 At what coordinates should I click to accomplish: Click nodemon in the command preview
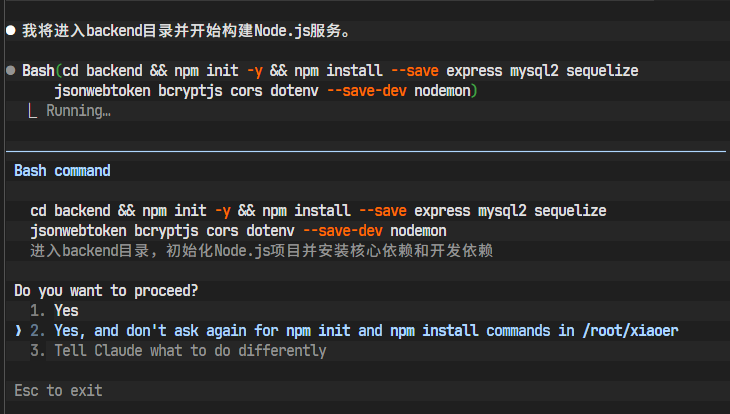point(418,231)
